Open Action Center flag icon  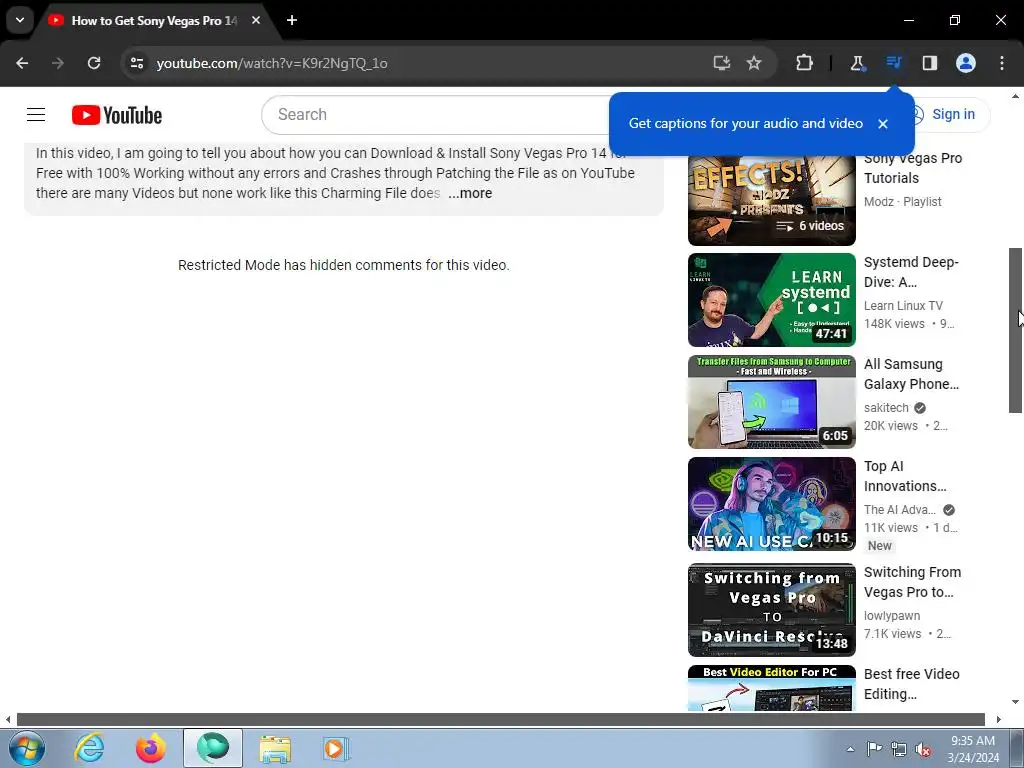874,749
